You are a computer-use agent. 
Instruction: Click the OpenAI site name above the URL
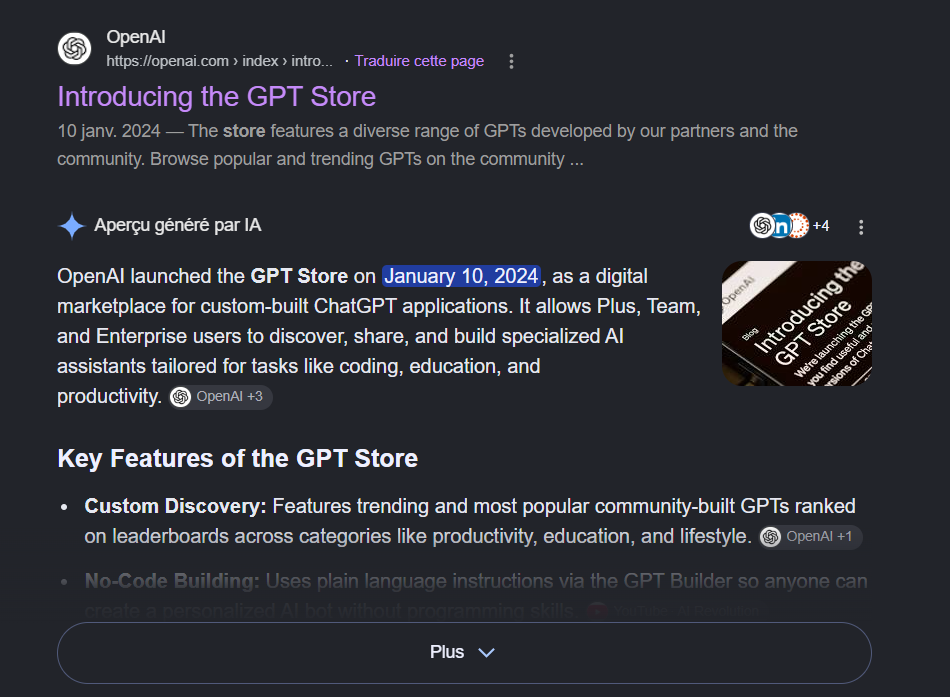tap(136, 37)
